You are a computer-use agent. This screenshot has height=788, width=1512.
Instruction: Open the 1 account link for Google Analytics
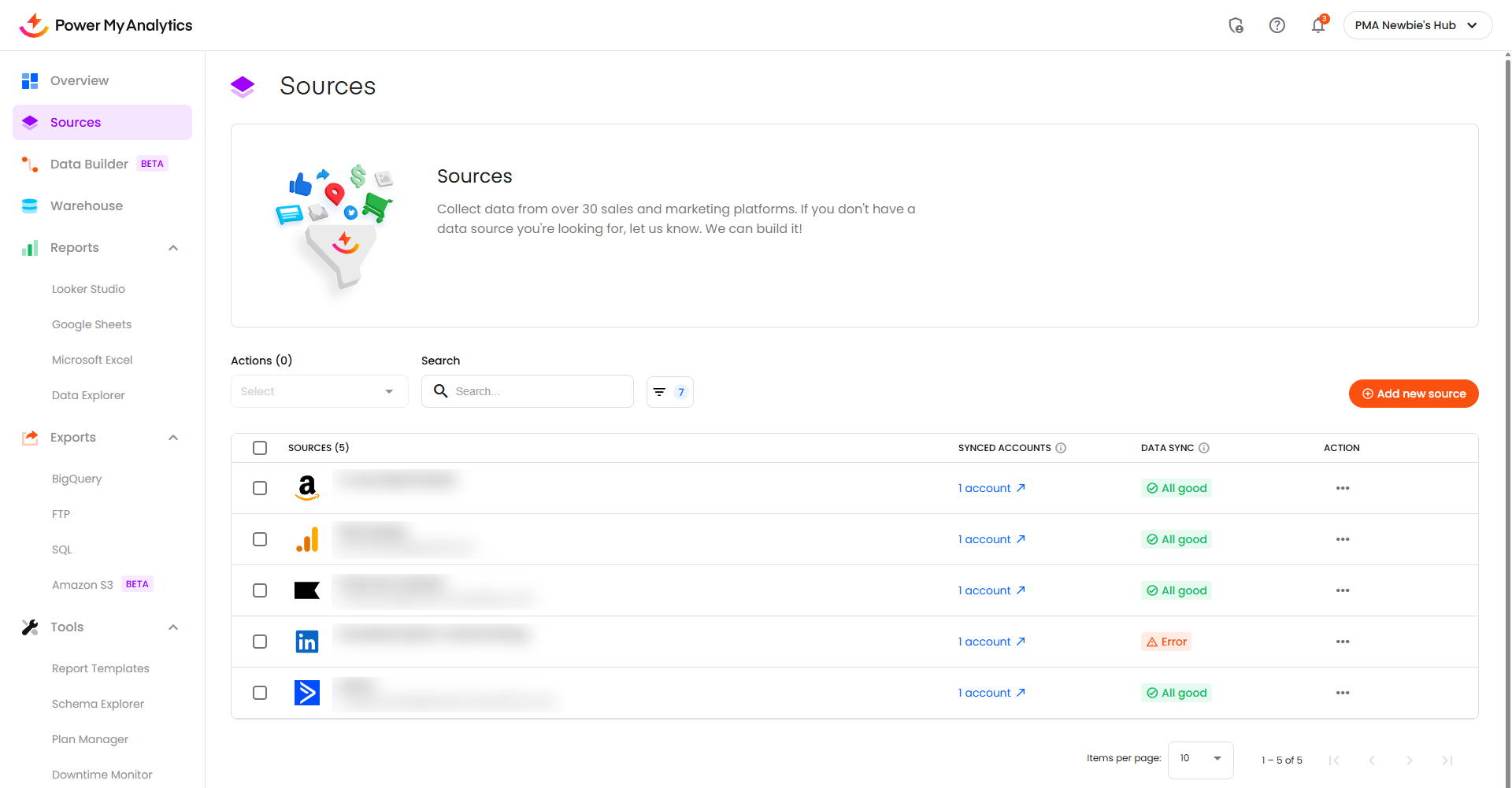click(991, 539)
